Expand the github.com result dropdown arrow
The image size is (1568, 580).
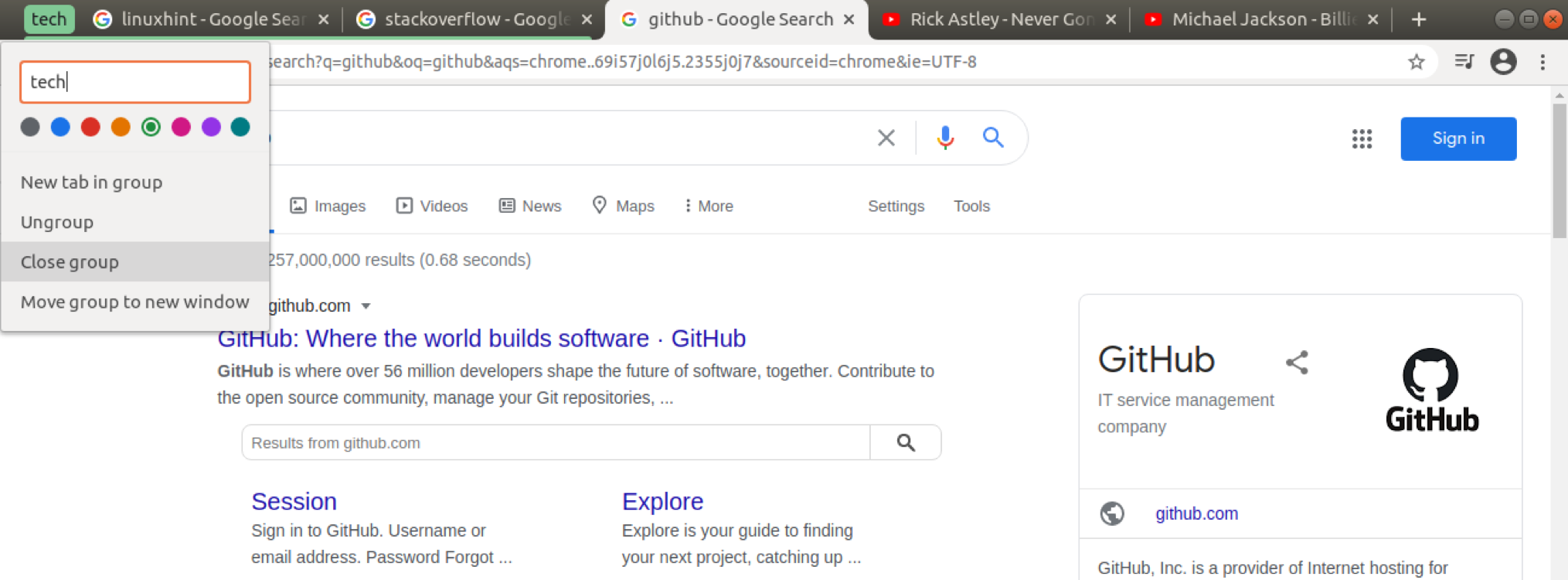[x=366, y=306]
